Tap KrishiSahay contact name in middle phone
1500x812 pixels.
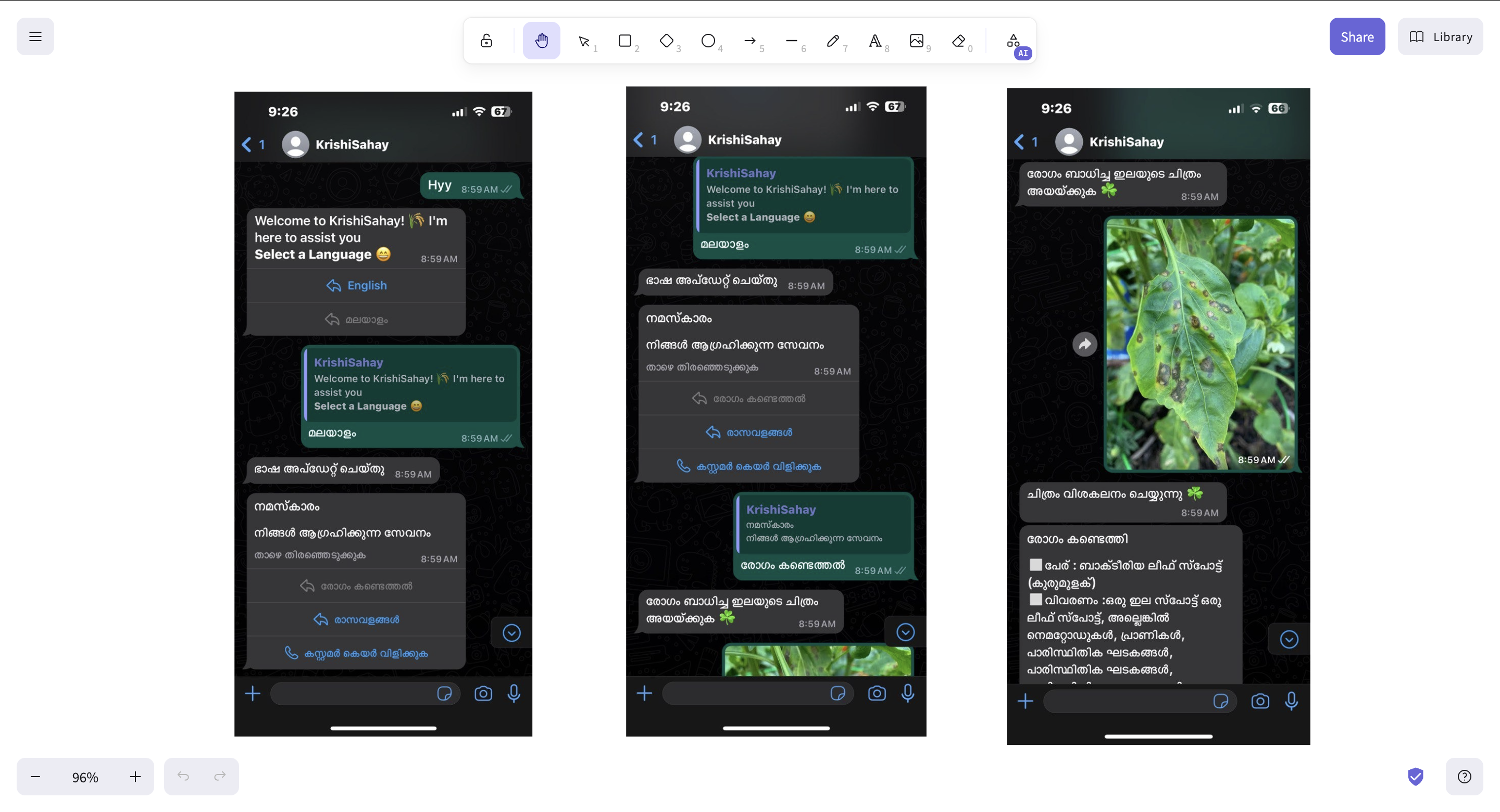click(745, 139)
